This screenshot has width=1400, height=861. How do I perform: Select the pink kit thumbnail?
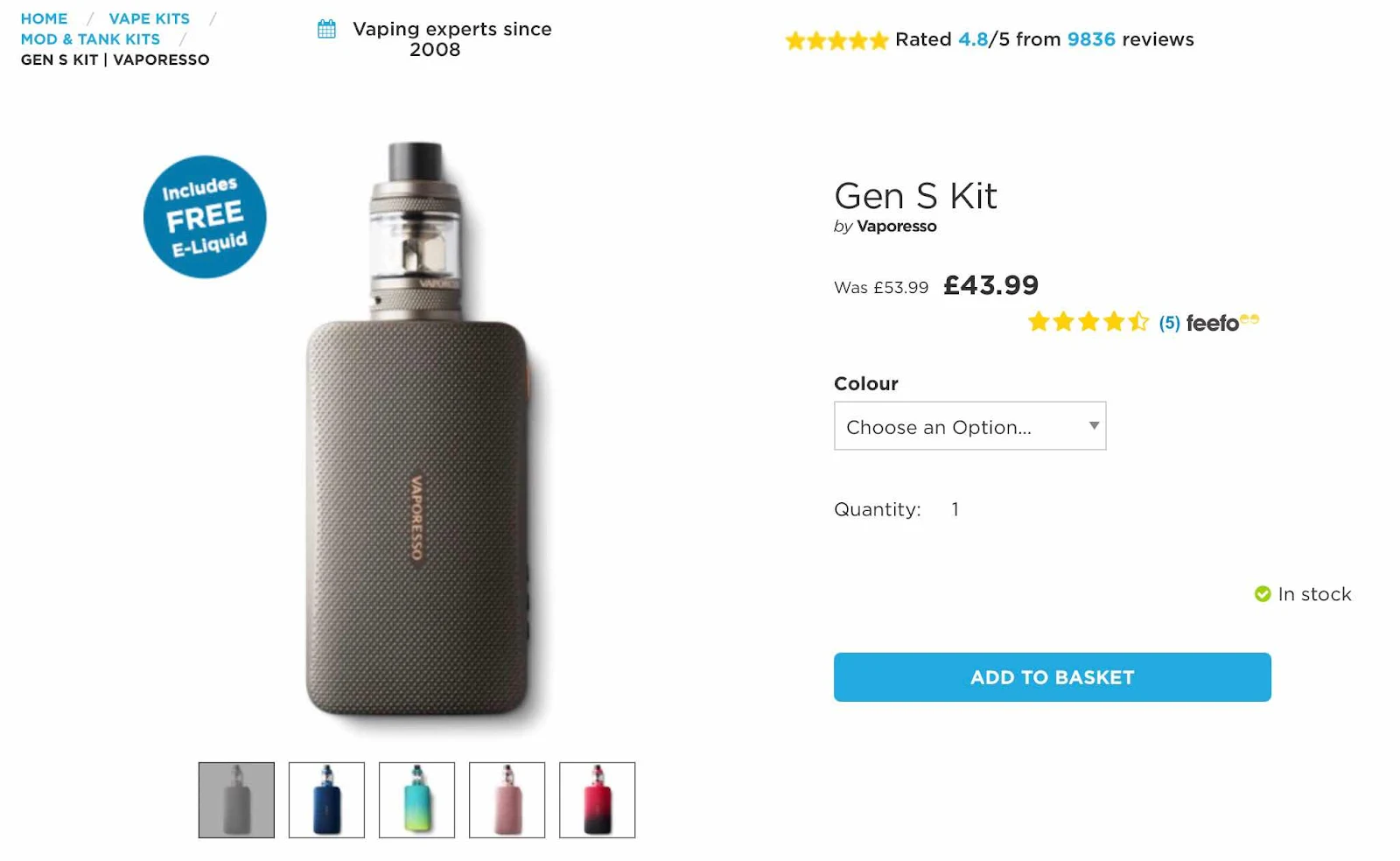point(507,800)
